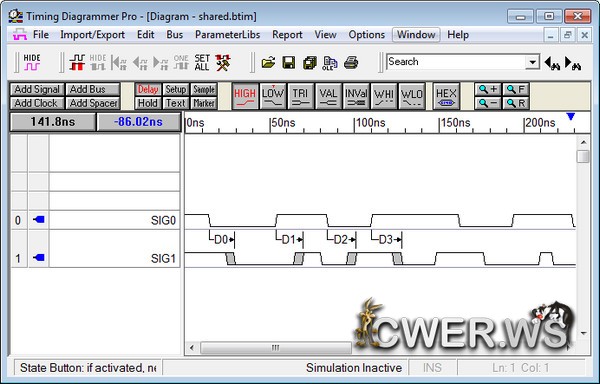
Task: Toggle the WLO weak low button
Action: pos(412,96)
